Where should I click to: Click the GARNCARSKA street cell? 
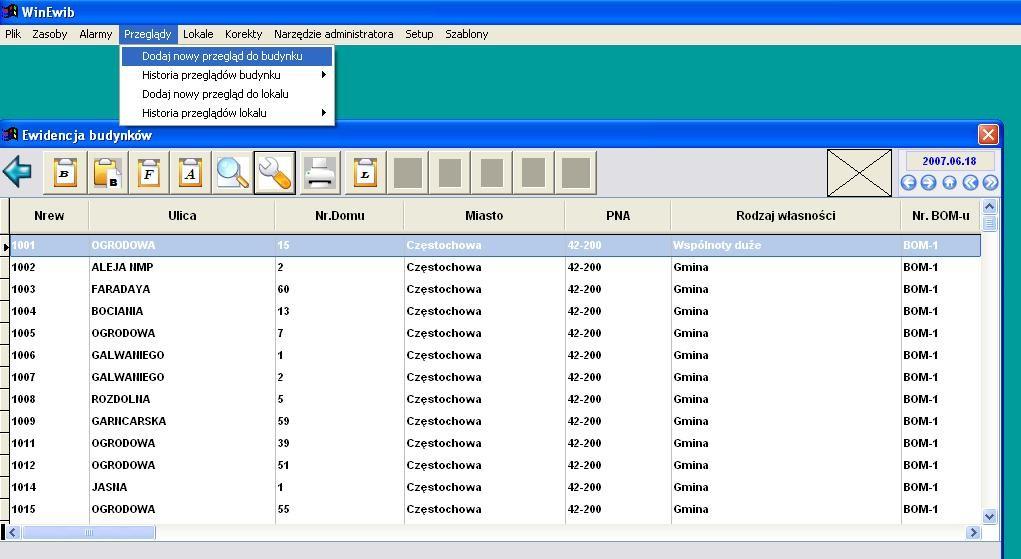[x=182, y=422]
